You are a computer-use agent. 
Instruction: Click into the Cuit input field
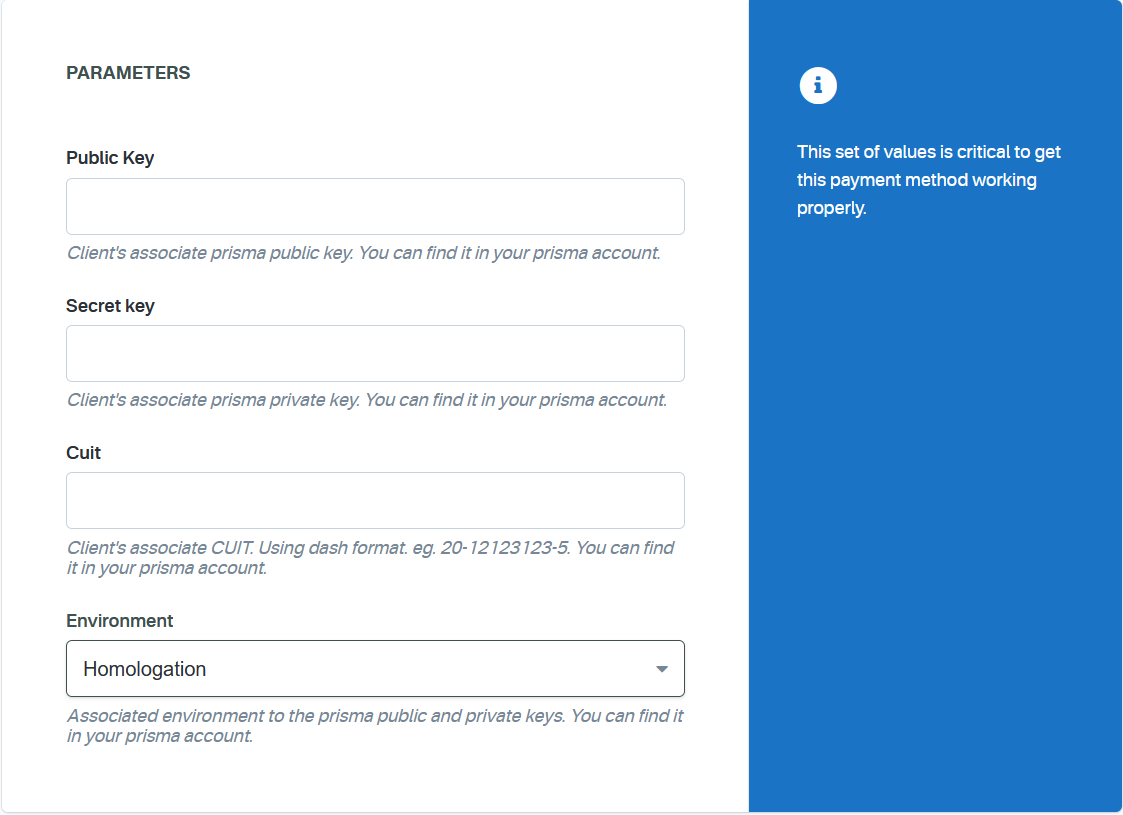point(375,500)
